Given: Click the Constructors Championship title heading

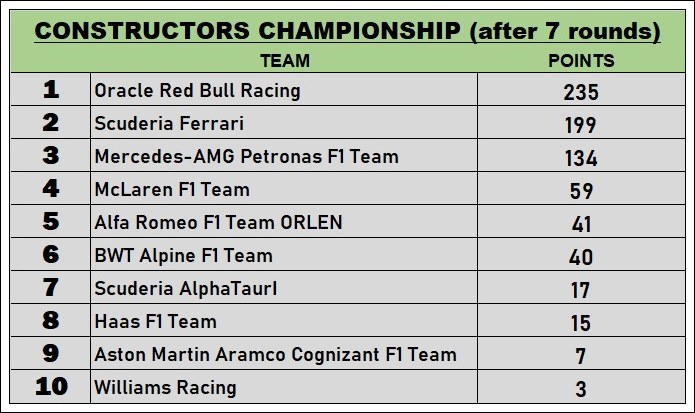Looking at the screenshot, I should (x=347, y=31).
